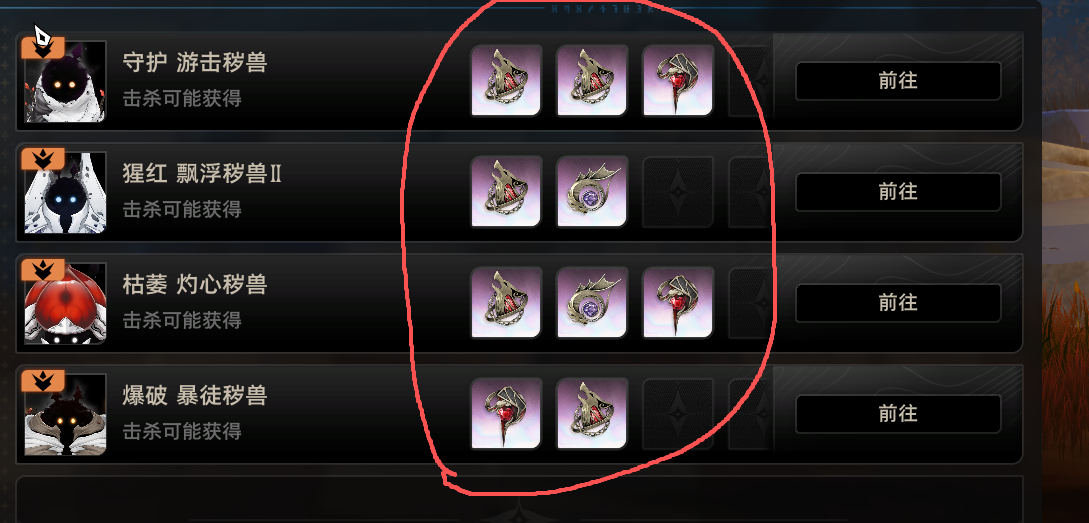The width and height of the screenshot is (1089, 523).
Task: Click 爆破 暴徒秽兽 enemy portrait
Action: coord(65,415)
